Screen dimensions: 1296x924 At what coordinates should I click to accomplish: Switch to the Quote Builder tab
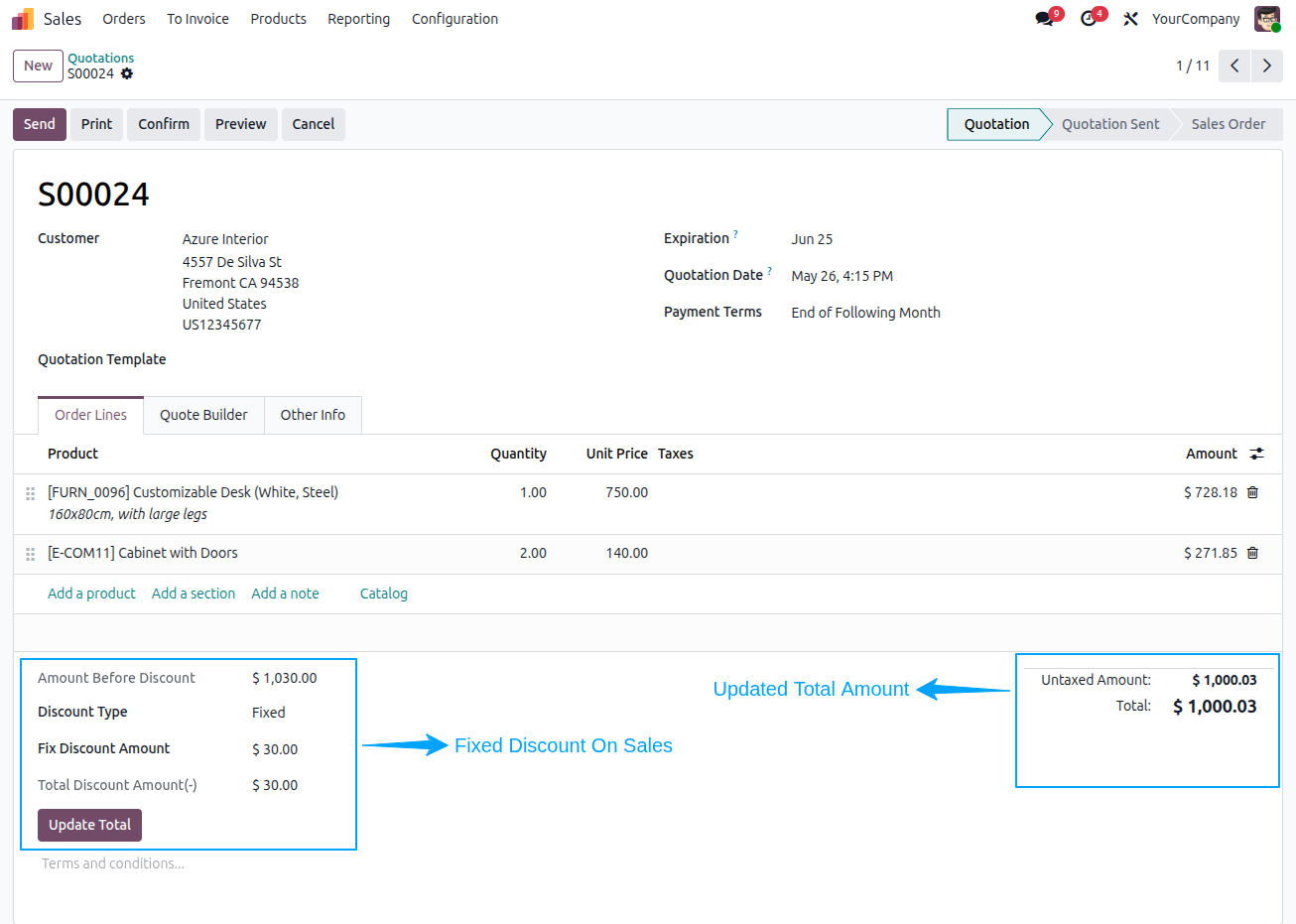tap(203, 415)
